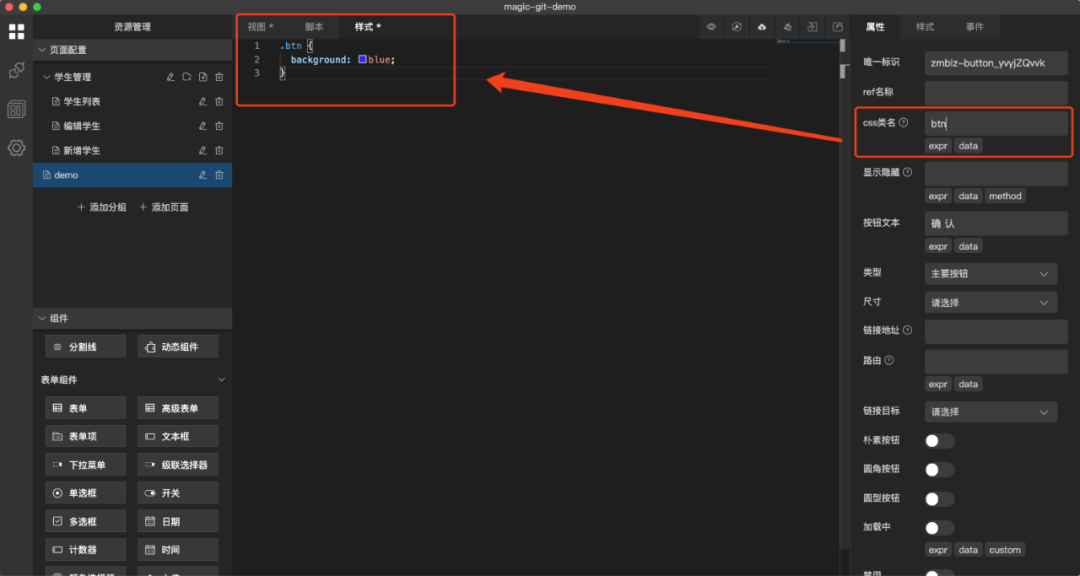This screenshot has width=1080, height=576.
Task: Edit the 新增学生 page name
Action: point(202,150)
